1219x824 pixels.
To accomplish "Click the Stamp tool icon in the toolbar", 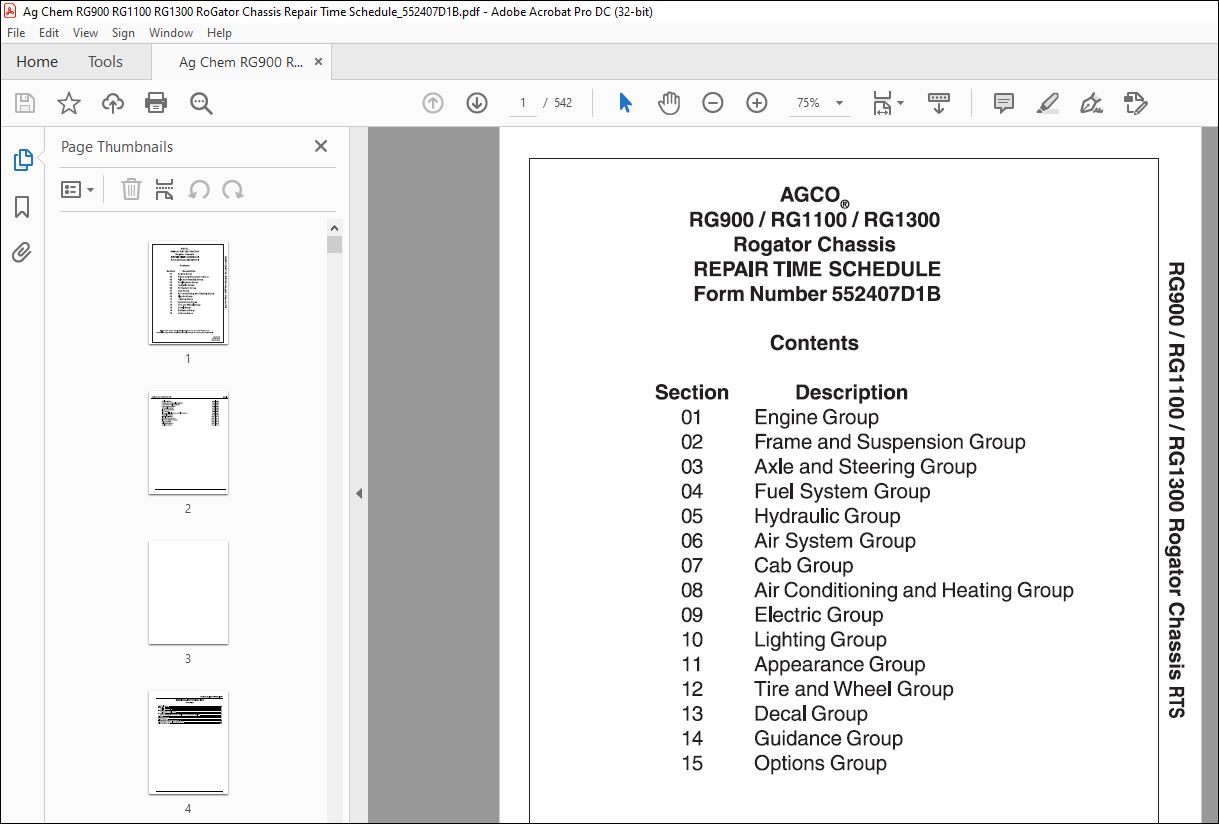I will click(x=1135, y=103).
